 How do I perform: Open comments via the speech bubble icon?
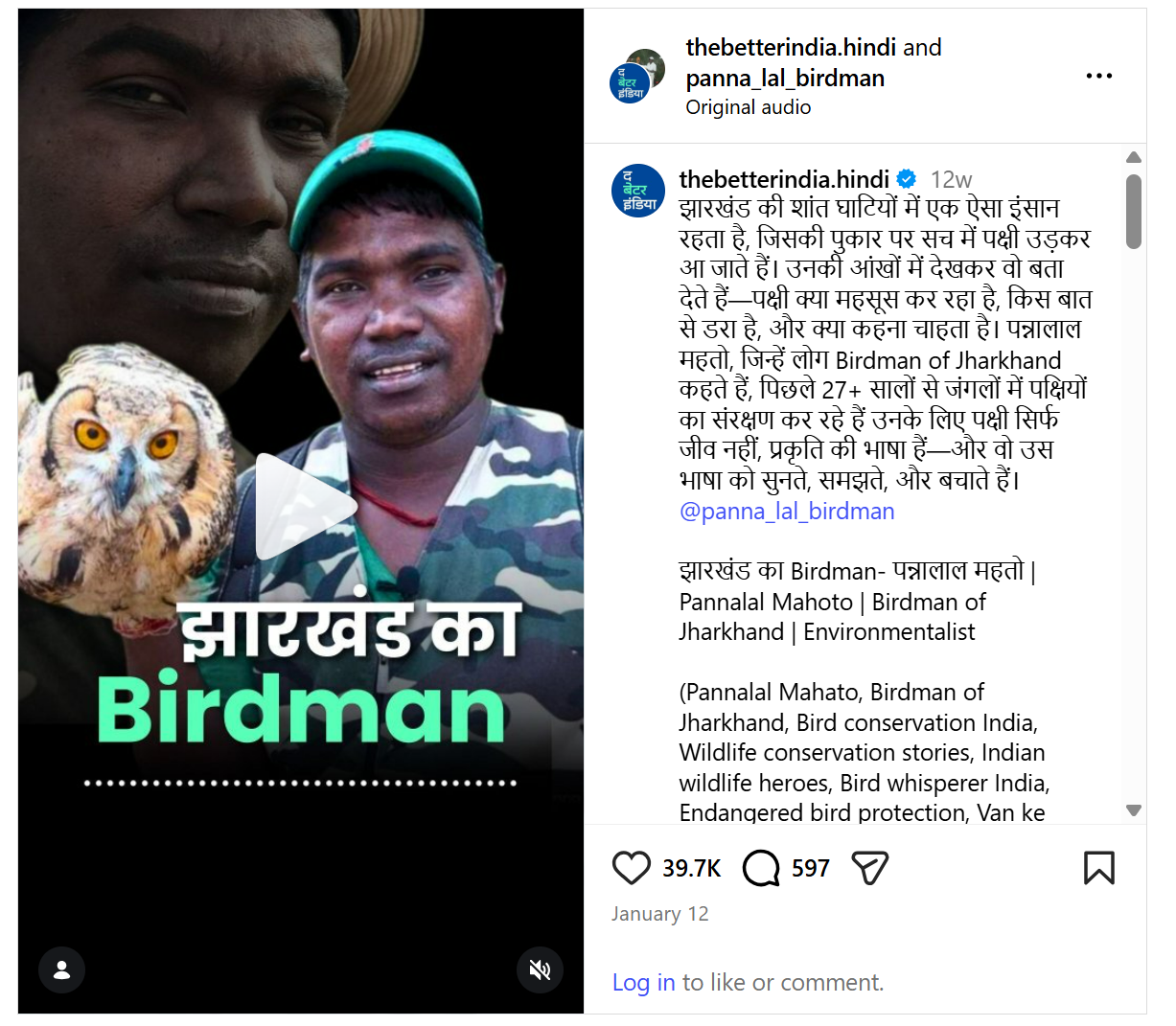(x=761, y=868)
